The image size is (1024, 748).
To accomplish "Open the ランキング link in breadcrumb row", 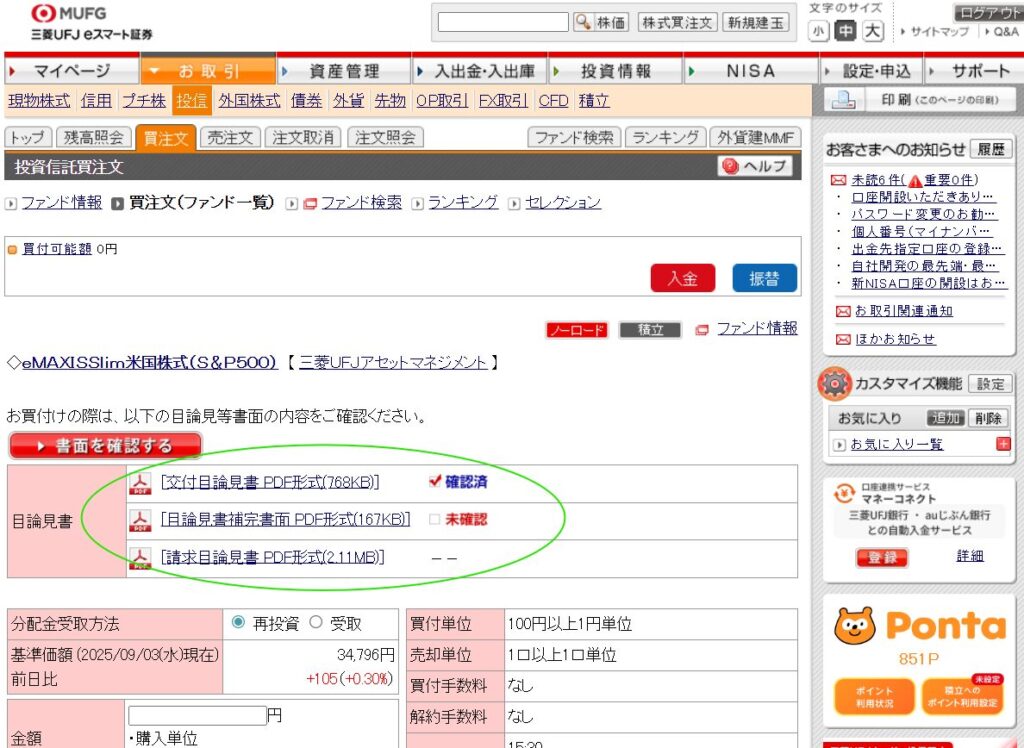I will pos(463,203).
